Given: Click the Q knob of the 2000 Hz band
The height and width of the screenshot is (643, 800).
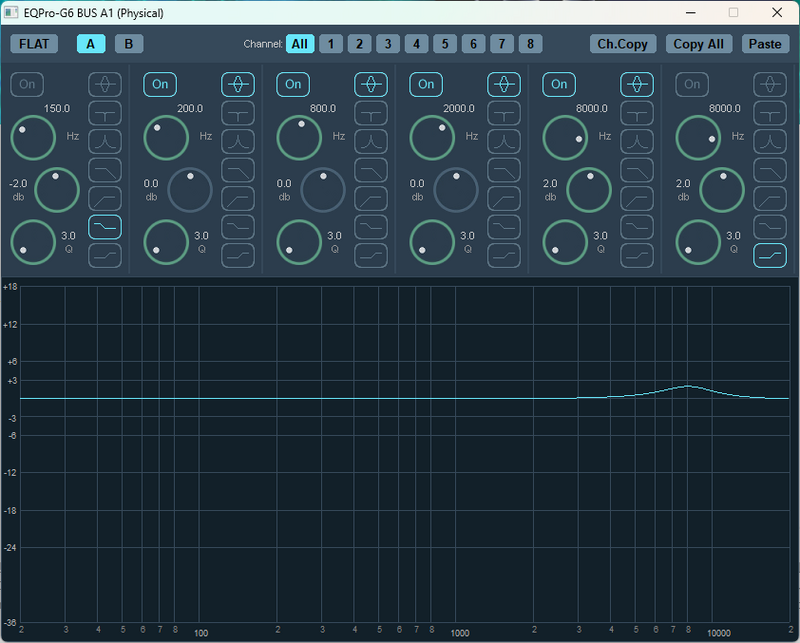Looking at the screenshot, I should [432, 242].
